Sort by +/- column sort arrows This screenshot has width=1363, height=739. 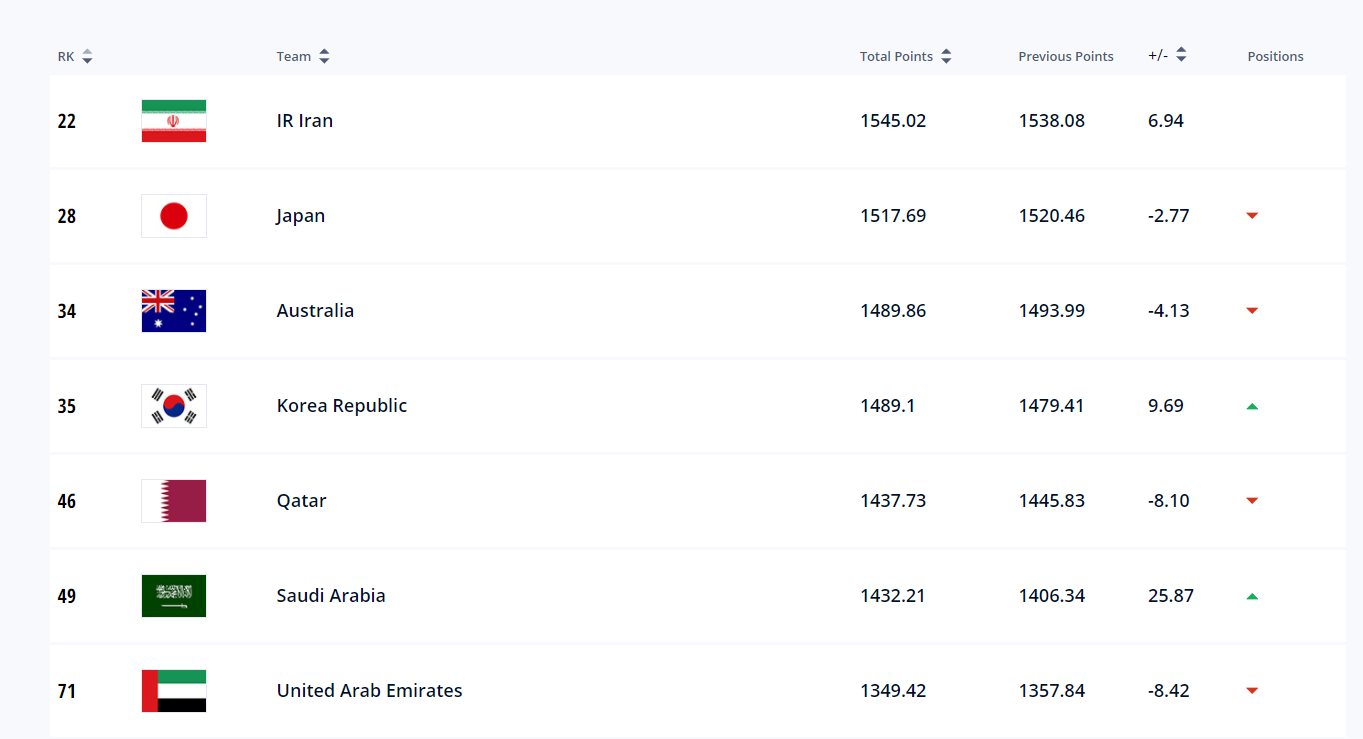[1181, 56]
